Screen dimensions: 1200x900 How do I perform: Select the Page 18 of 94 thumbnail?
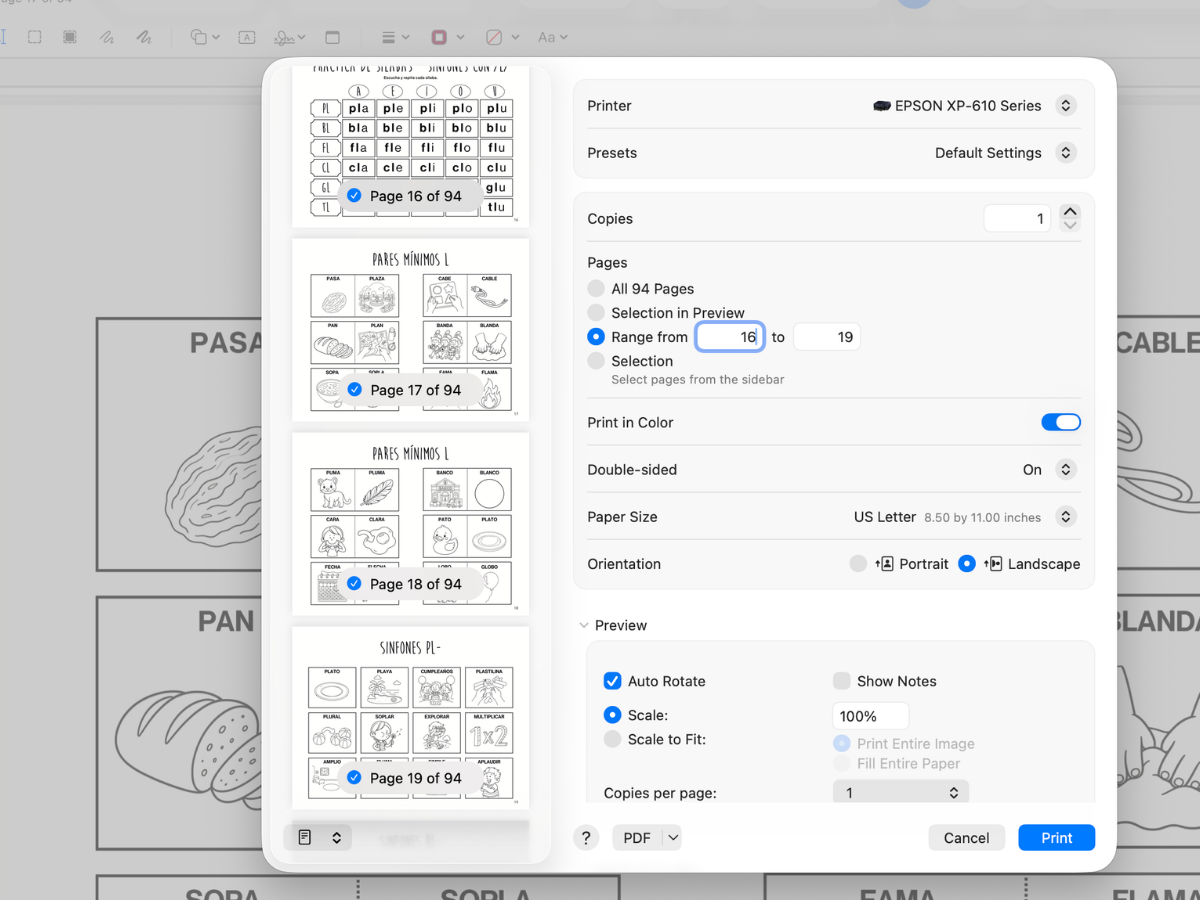coord(410,523)
